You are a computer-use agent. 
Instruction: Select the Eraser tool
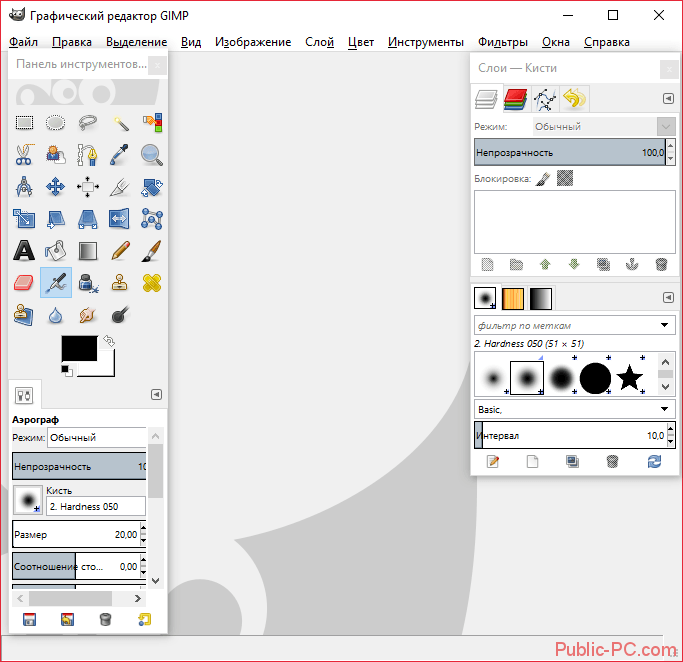pos(24,283)
